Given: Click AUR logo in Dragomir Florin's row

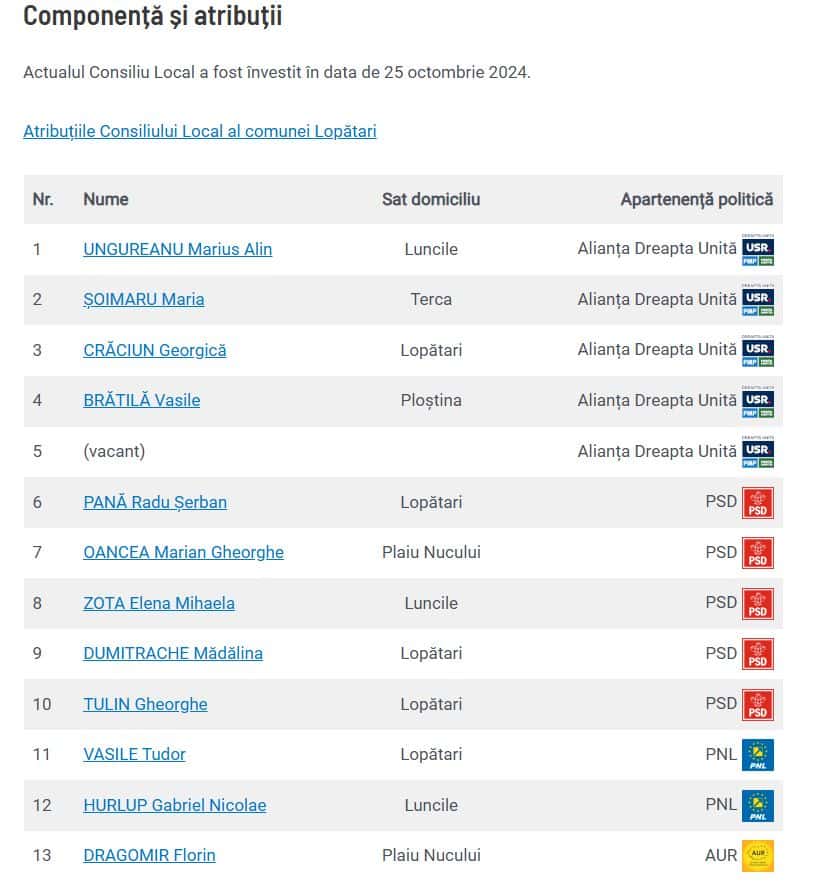Looking at the screenshot, I should point(758,856).
